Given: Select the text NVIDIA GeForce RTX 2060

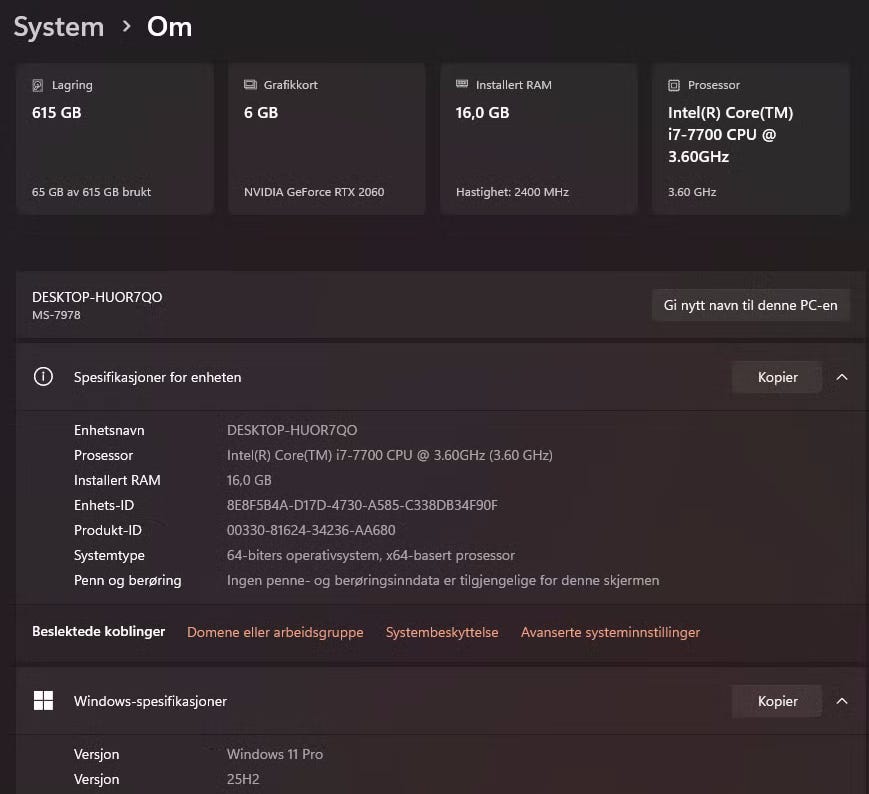Looking at the screenshot, I should (314, 192).
